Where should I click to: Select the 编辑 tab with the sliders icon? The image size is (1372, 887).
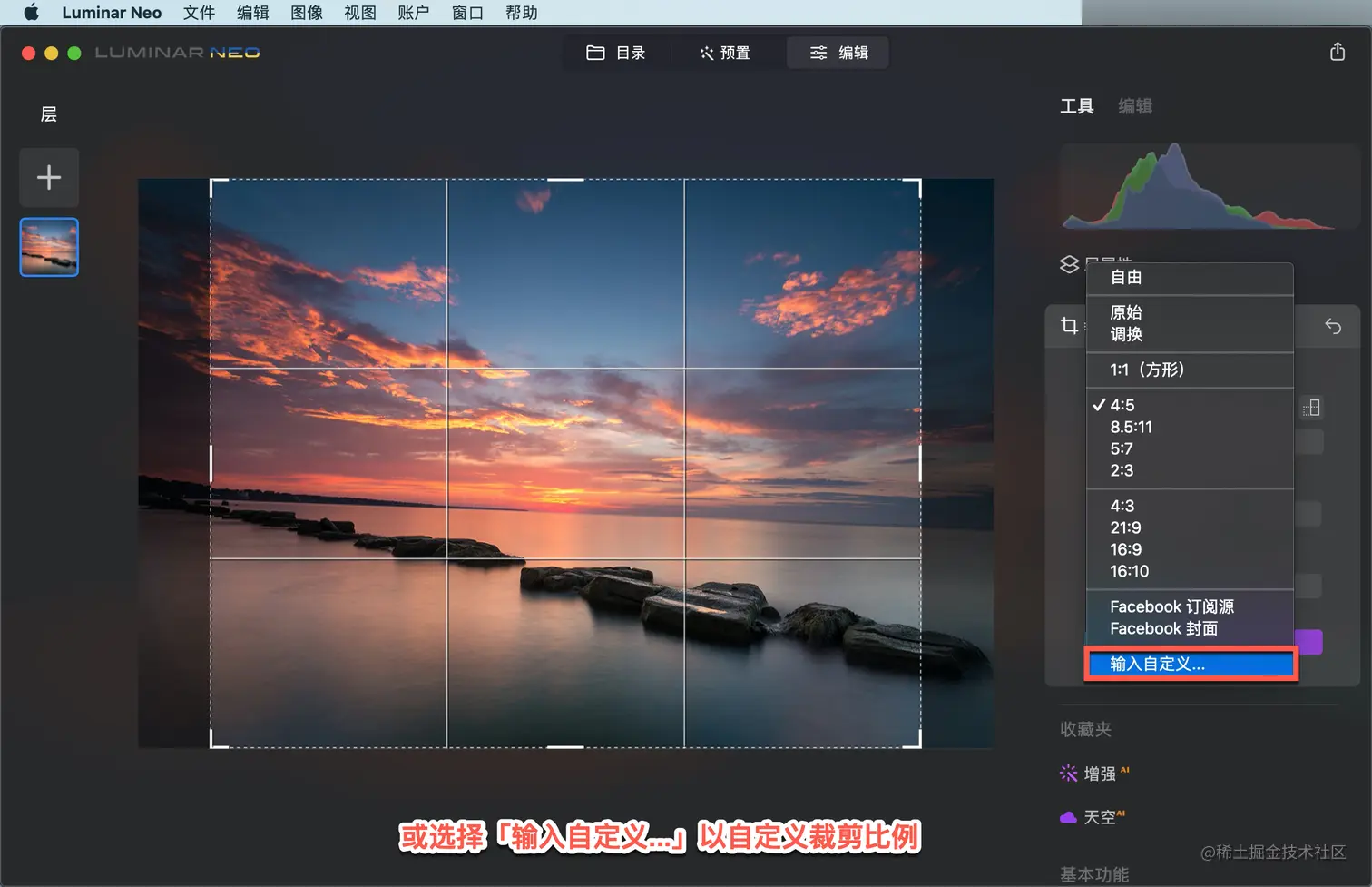(x=838, y=53)
